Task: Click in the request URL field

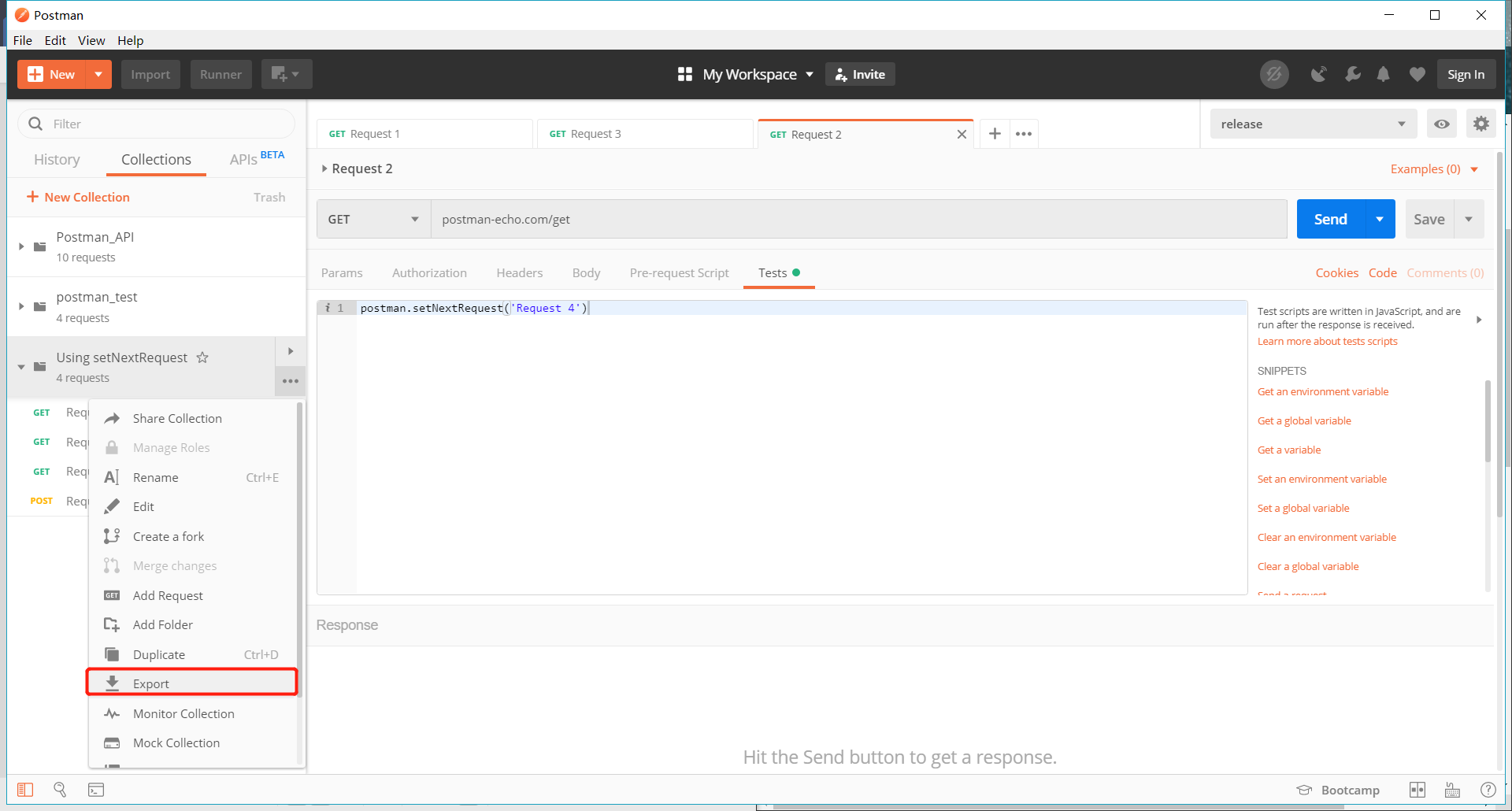Action: pos(858,219)
